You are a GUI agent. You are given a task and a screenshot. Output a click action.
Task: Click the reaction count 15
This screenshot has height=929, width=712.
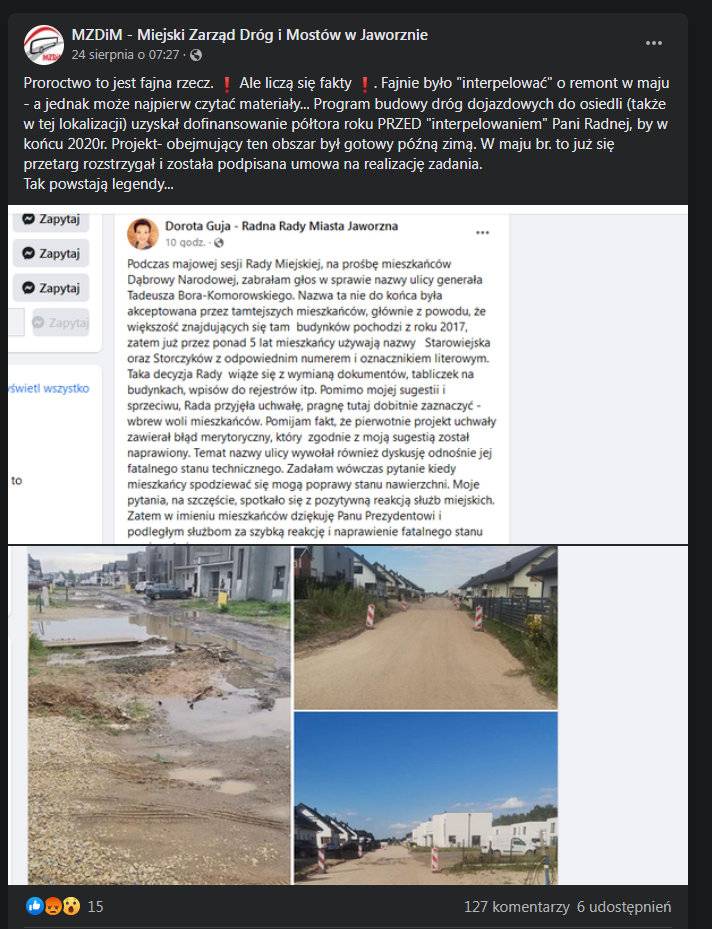(x=95, y=906)
